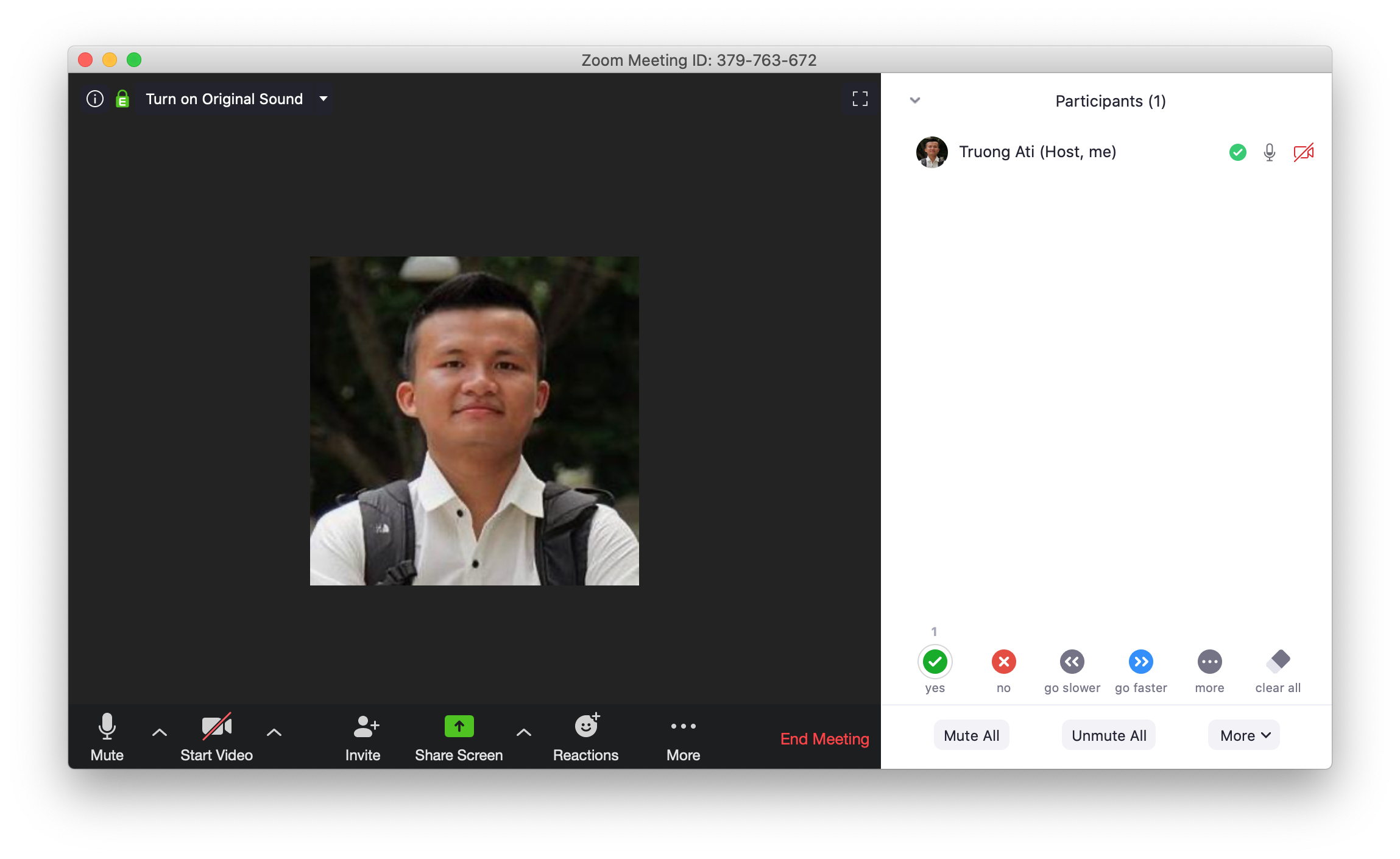
Task: Expand Share Screen options arrow
Action: click(x=524, y=733)
